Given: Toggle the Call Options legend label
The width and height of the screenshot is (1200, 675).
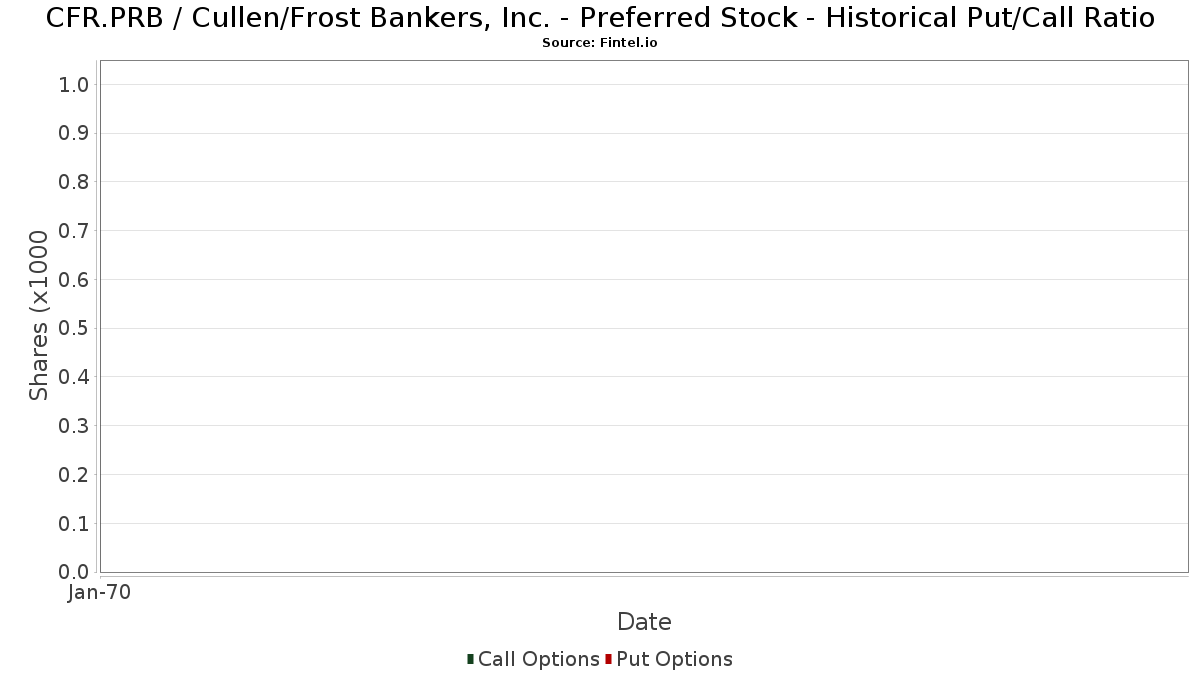Looking at the screenshot, I should (x=539, y=659).
